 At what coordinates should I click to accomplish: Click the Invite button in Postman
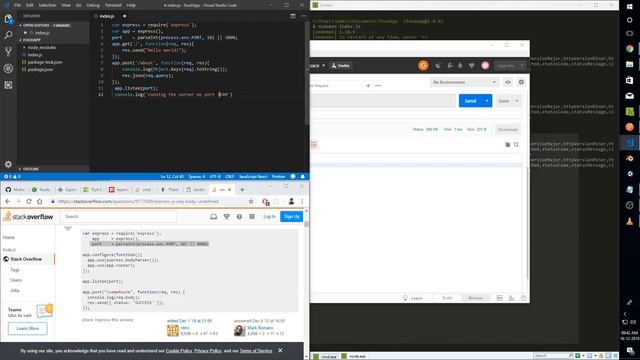point(340,65)
